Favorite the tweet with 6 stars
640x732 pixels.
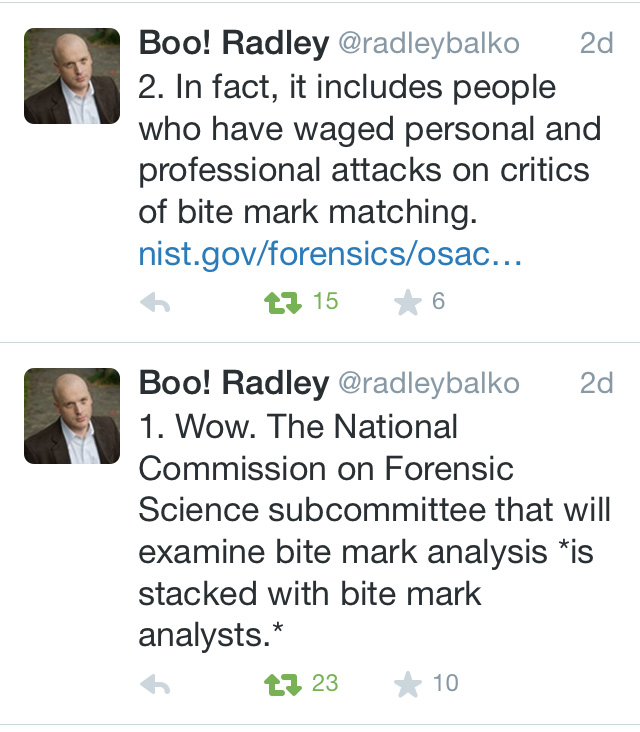408,302
